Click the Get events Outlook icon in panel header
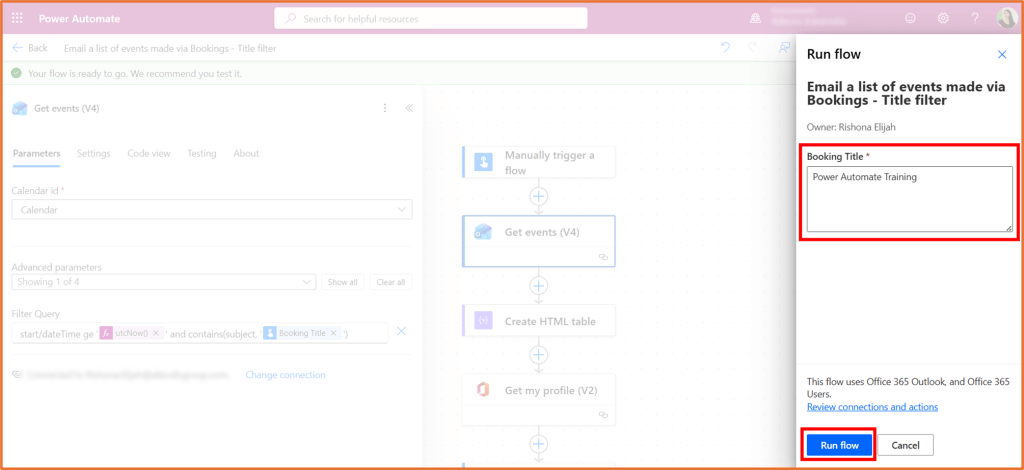Viewport: 1024px width, 470px height. [20, 108]
